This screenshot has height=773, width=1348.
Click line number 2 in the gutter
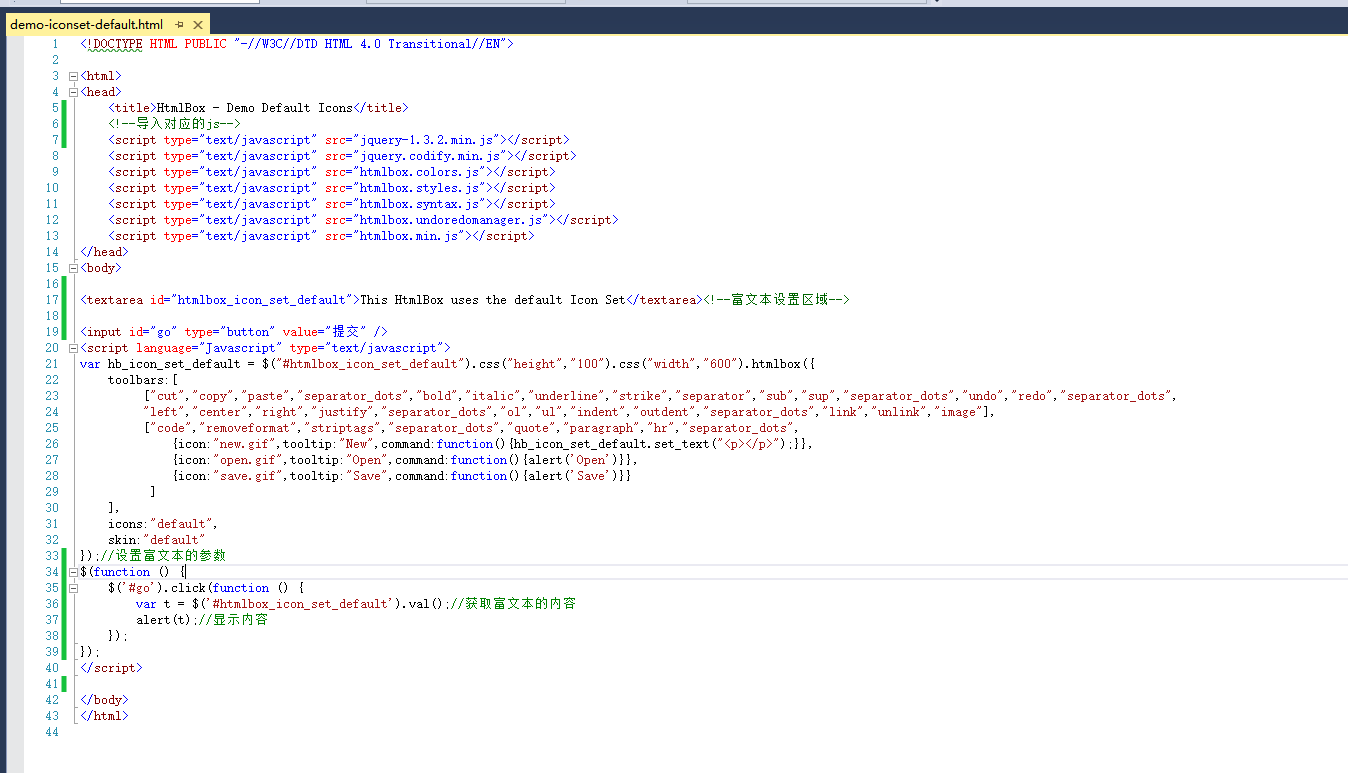[x=55, y=60]
